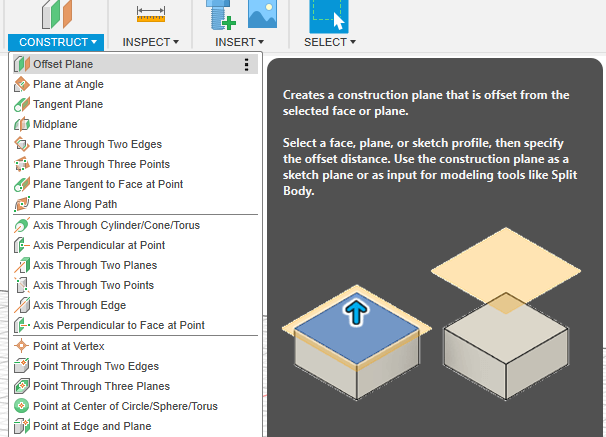
Task: Choose Tangent Plane menu entry
Action: point(135,104)
